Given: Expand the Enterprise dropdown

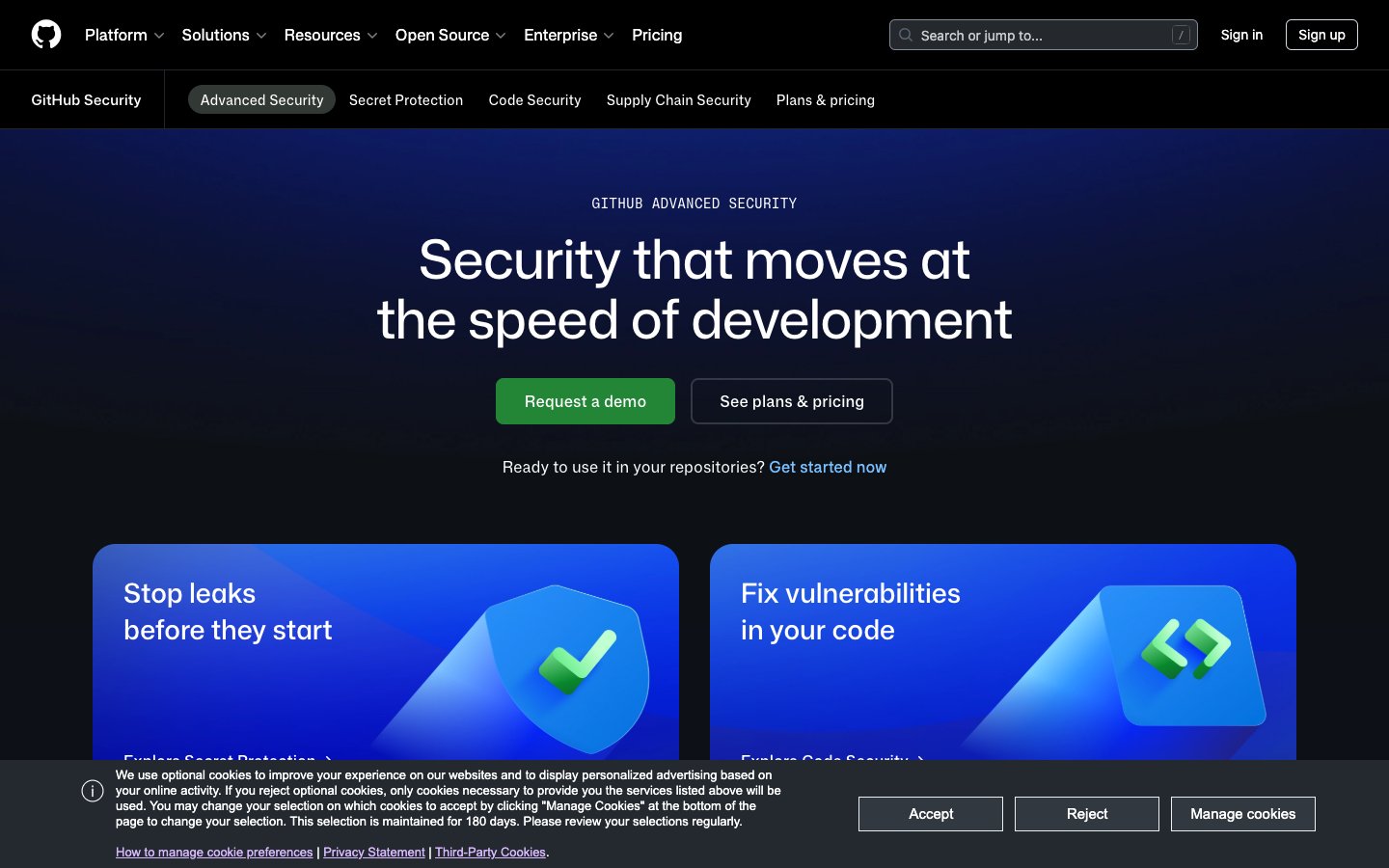Looking at the screenshot, I should [x=560, y=35].
